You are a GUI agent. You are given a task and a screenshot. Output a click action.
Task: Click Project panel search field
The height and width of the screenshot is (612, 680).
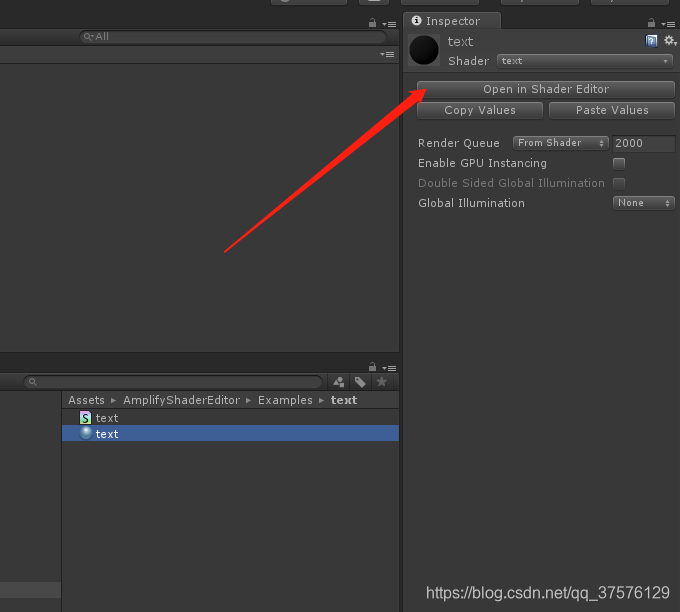(173, 382)
